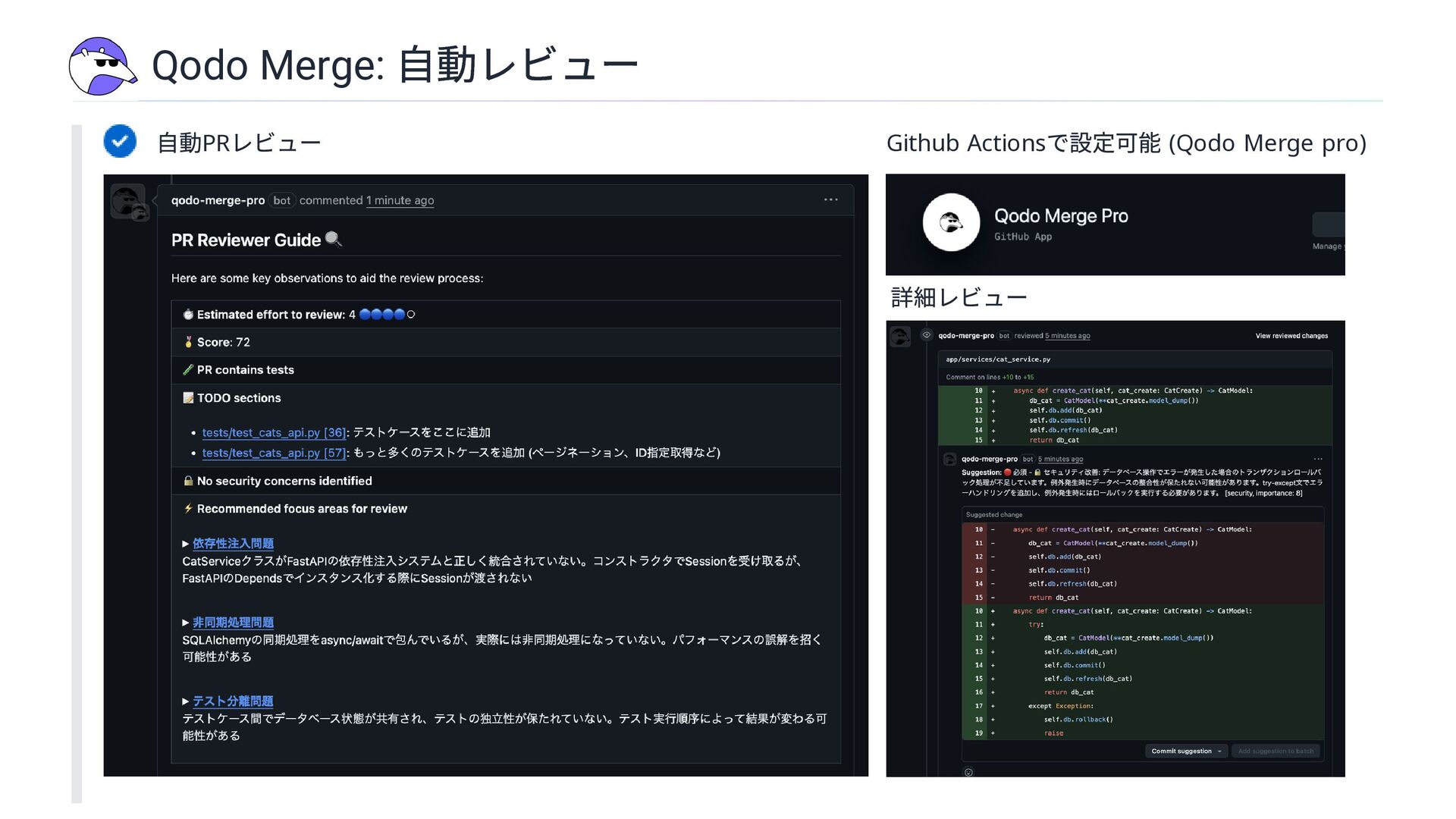Click the 'bot' badge in main comment header
Viewport: 1456px width, 819px height.
pyautogui.click(x=282, y=200)
